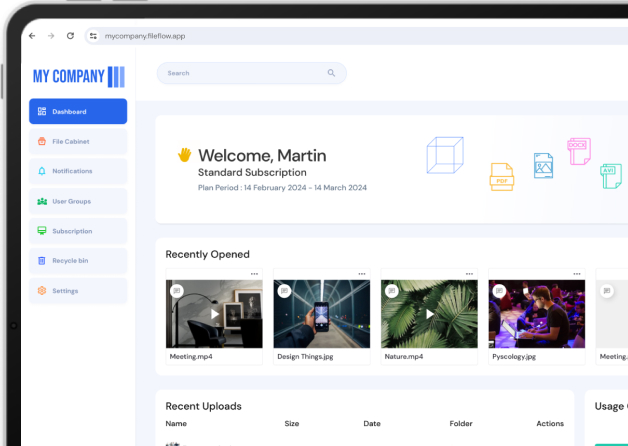Screen dimensions: 628x446
Task: Open more options for Design Things.jpg card
Action: pyautogui.click(x=362, y=274)
